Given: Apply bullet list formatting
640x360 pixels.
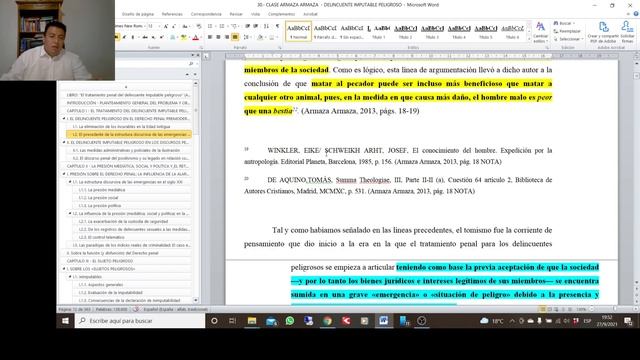Looking at the screenshot, I should pyautogui.click(x=211, y=26).
